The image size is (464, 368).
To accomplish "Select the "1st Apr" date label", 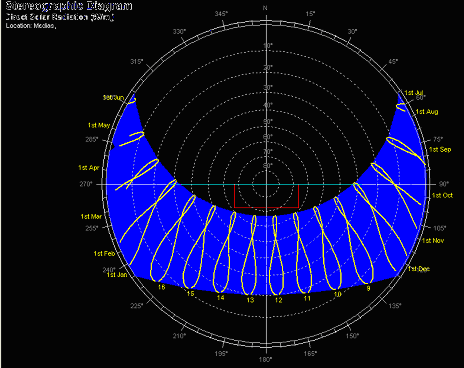I will 89,168.
